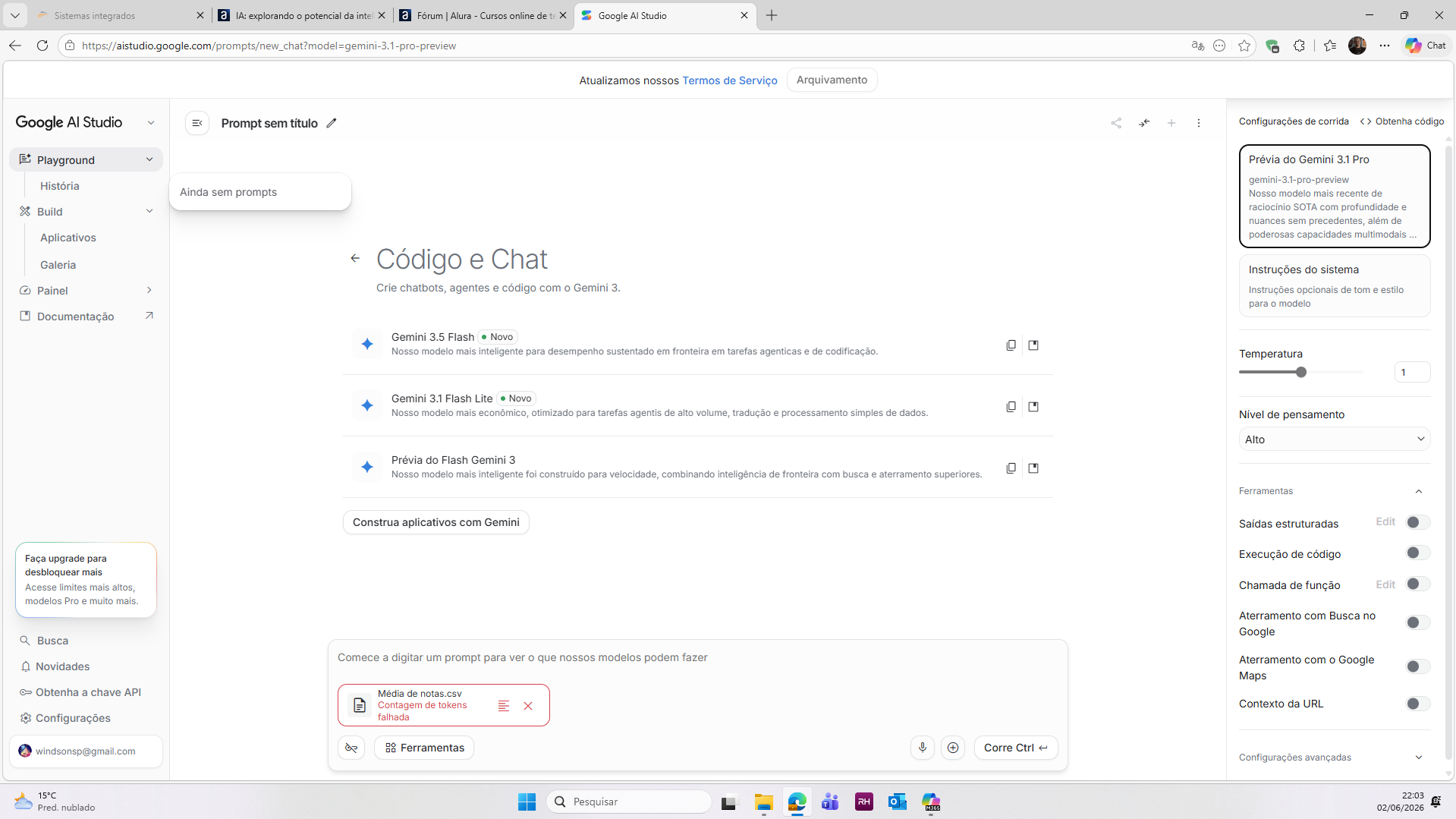Click the compare mode icon
The height and width of the screenshot is (819, 1456).
click(1144, 123)
